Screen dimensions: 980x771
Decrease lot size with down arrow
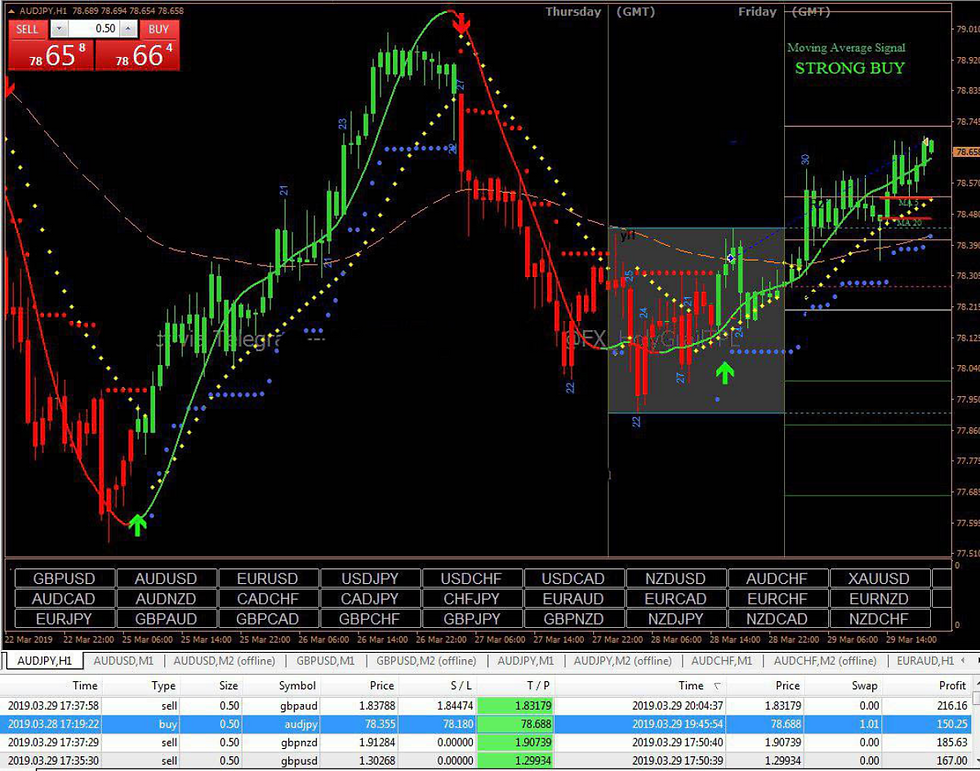click(x=59, y=29)
